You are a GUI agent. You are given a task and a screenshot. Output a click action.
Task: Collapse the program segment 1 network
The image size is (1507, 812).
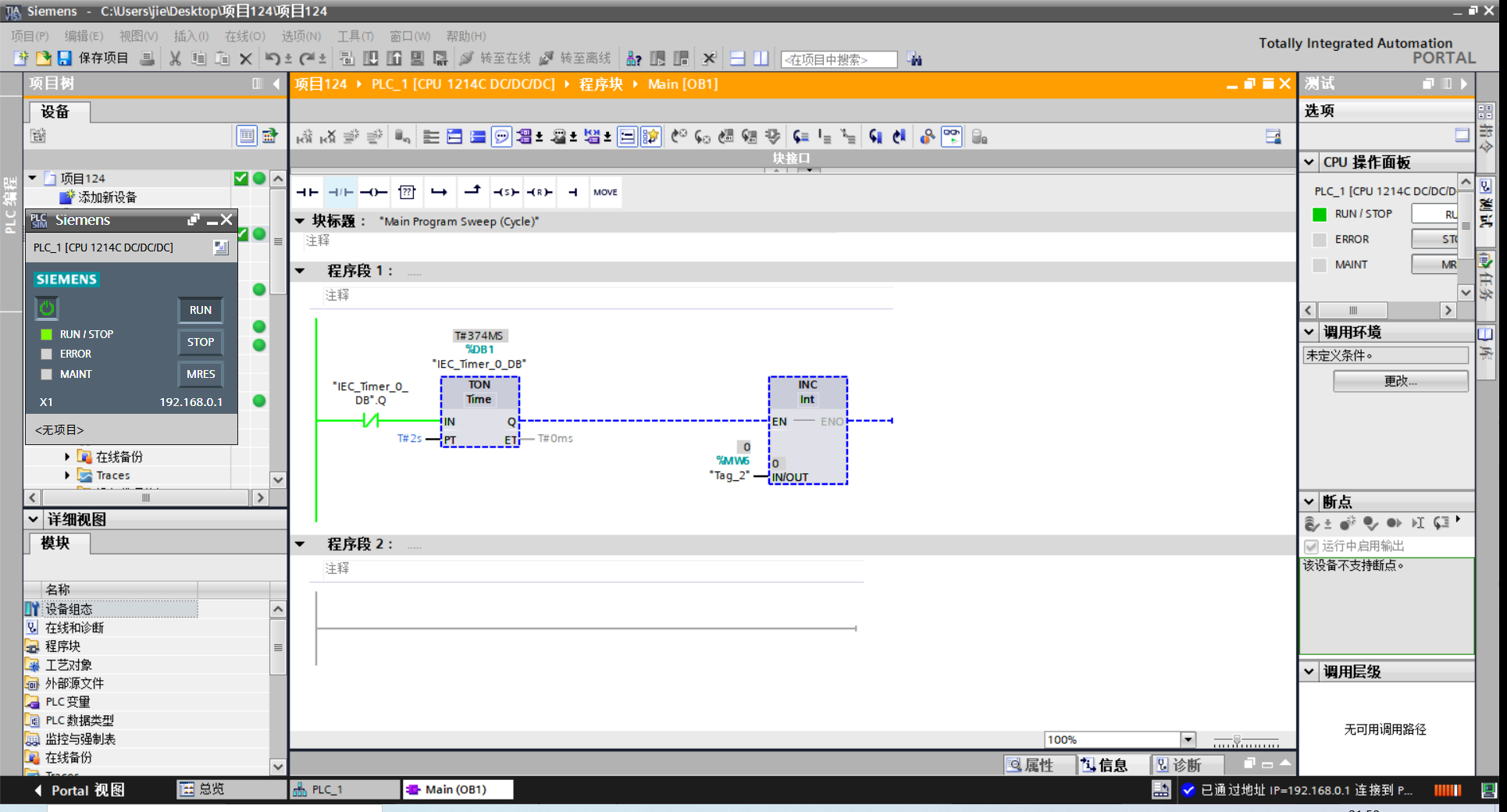click(x=300, y=271)
